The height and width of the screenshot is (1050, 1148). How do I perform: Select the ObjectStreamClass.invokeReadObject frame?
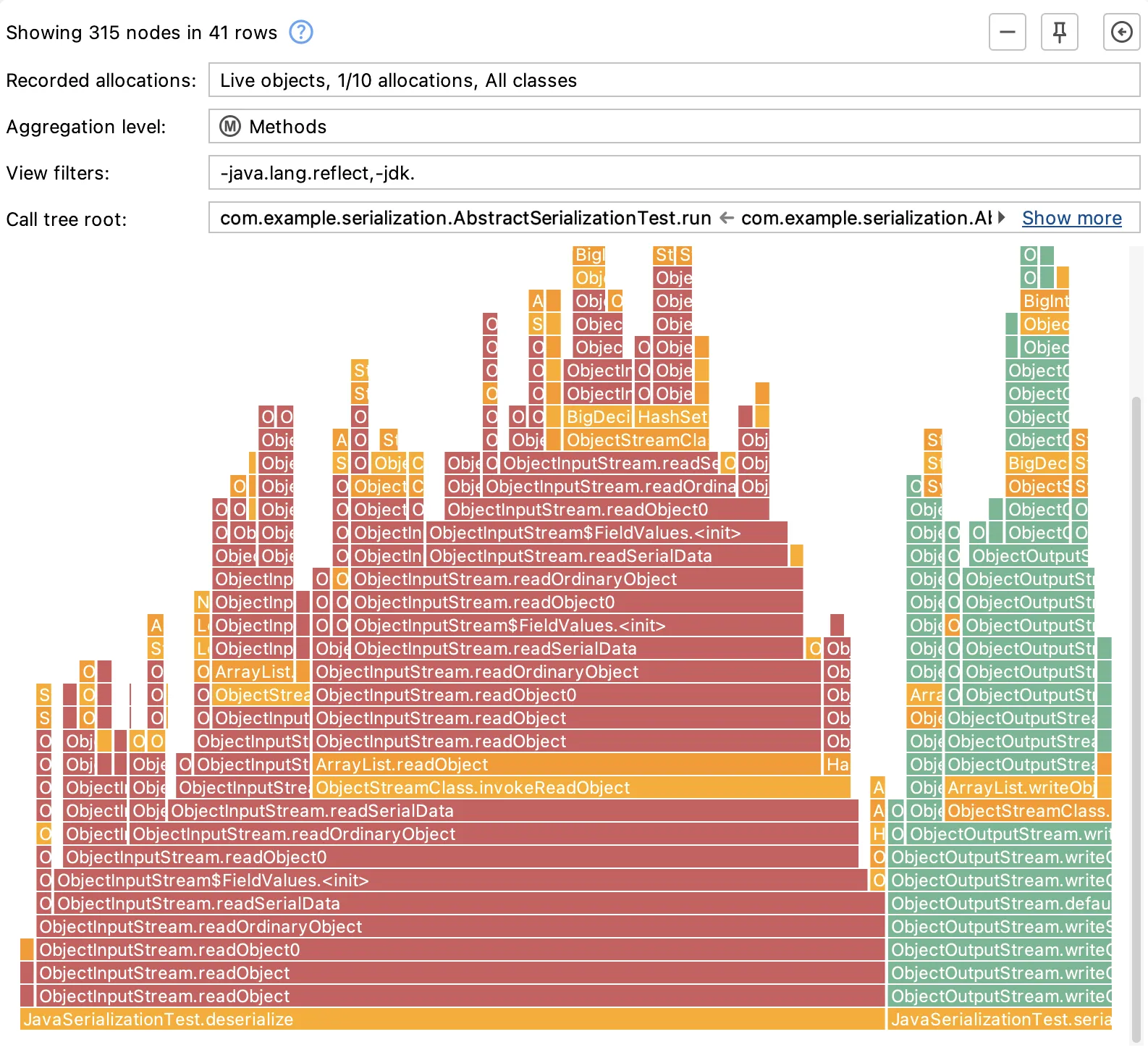click(582, 787)
